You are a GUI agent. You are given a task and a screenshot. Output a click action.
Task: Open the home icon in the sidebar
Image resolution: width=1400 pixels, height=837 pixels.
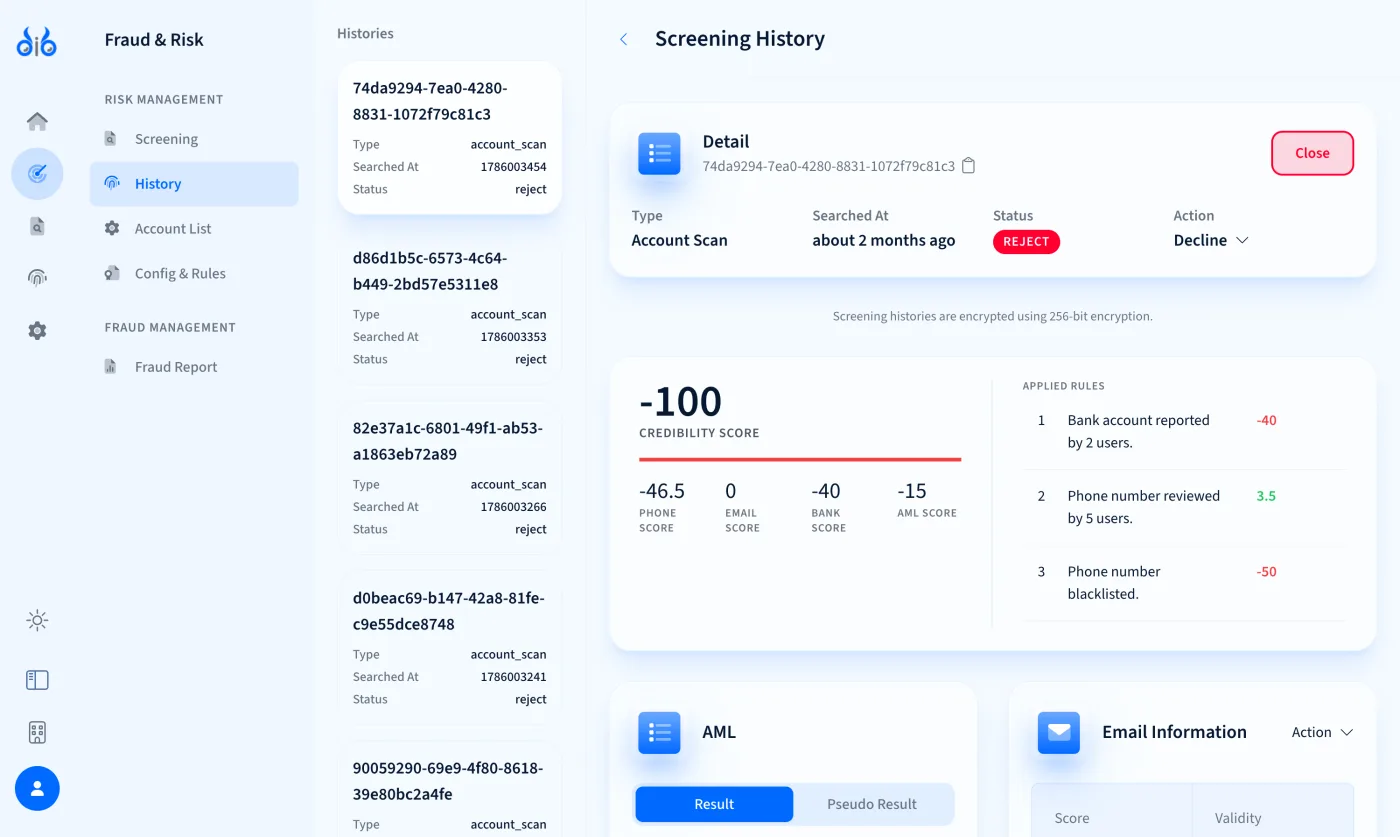pos(37,122)
